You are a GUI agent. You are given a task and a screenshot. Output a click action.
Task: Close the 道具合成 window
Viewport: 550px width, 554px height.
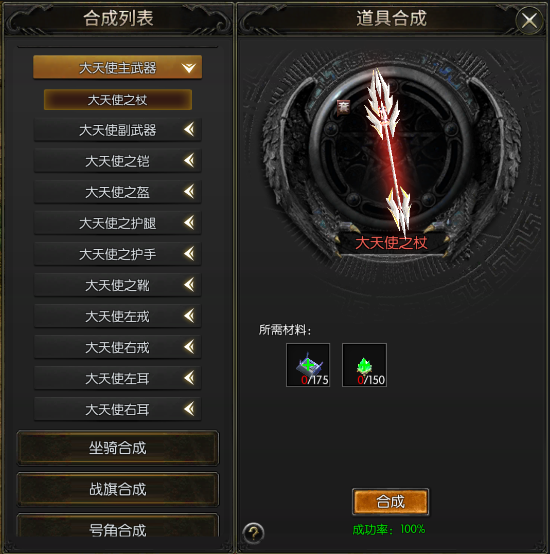(x=529, y=20)
